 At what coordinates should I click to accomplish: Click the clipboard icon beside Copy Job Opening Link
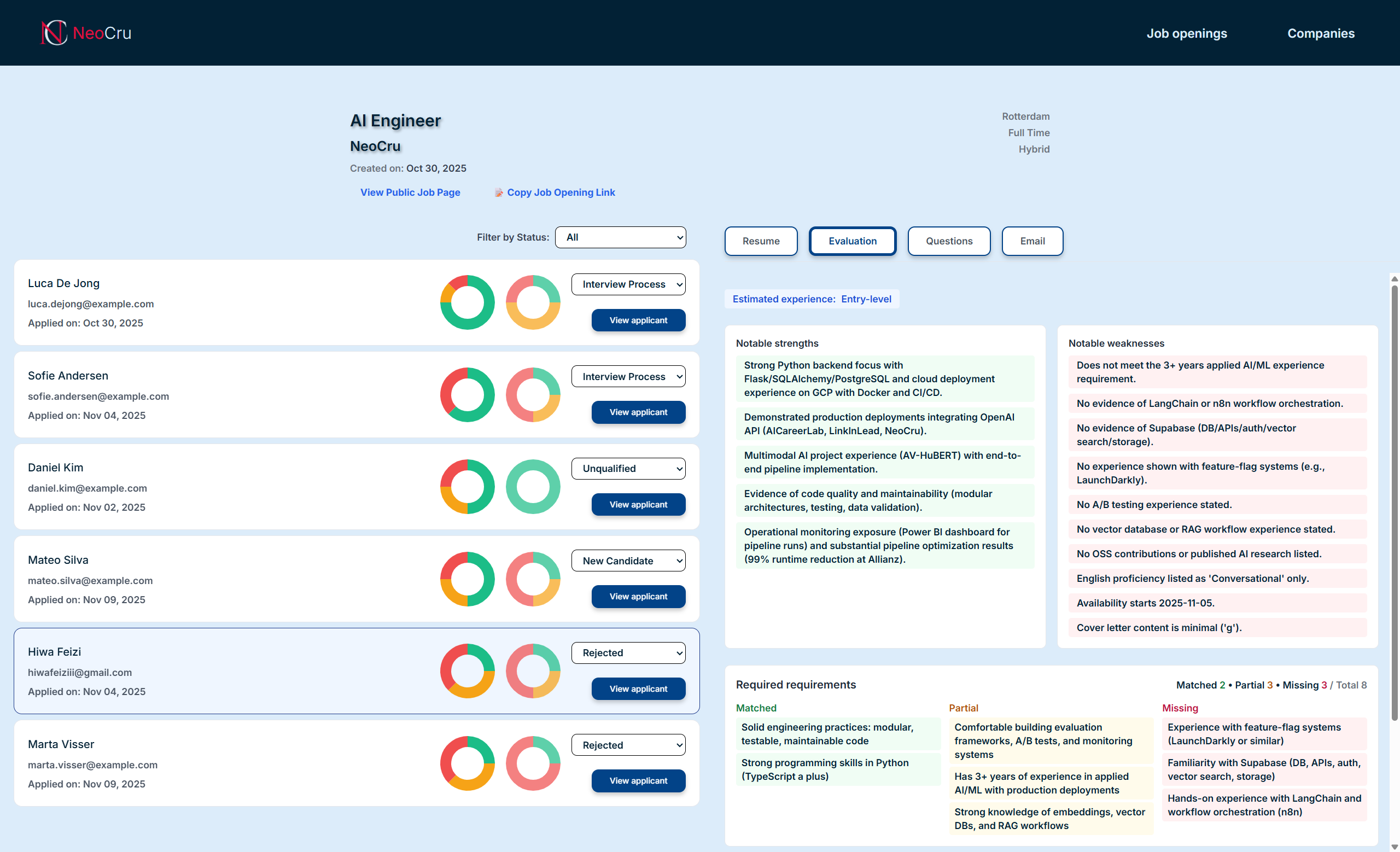tap(499, 192)
